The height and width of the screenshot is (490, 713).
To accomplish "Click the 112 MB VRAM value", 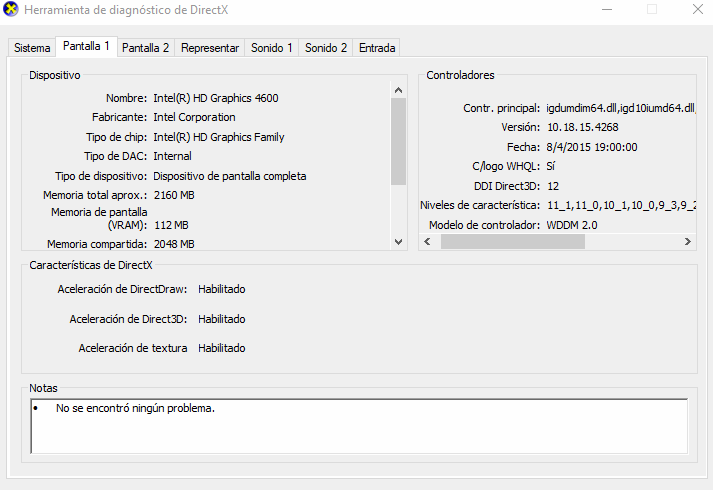I will point(171,225).
